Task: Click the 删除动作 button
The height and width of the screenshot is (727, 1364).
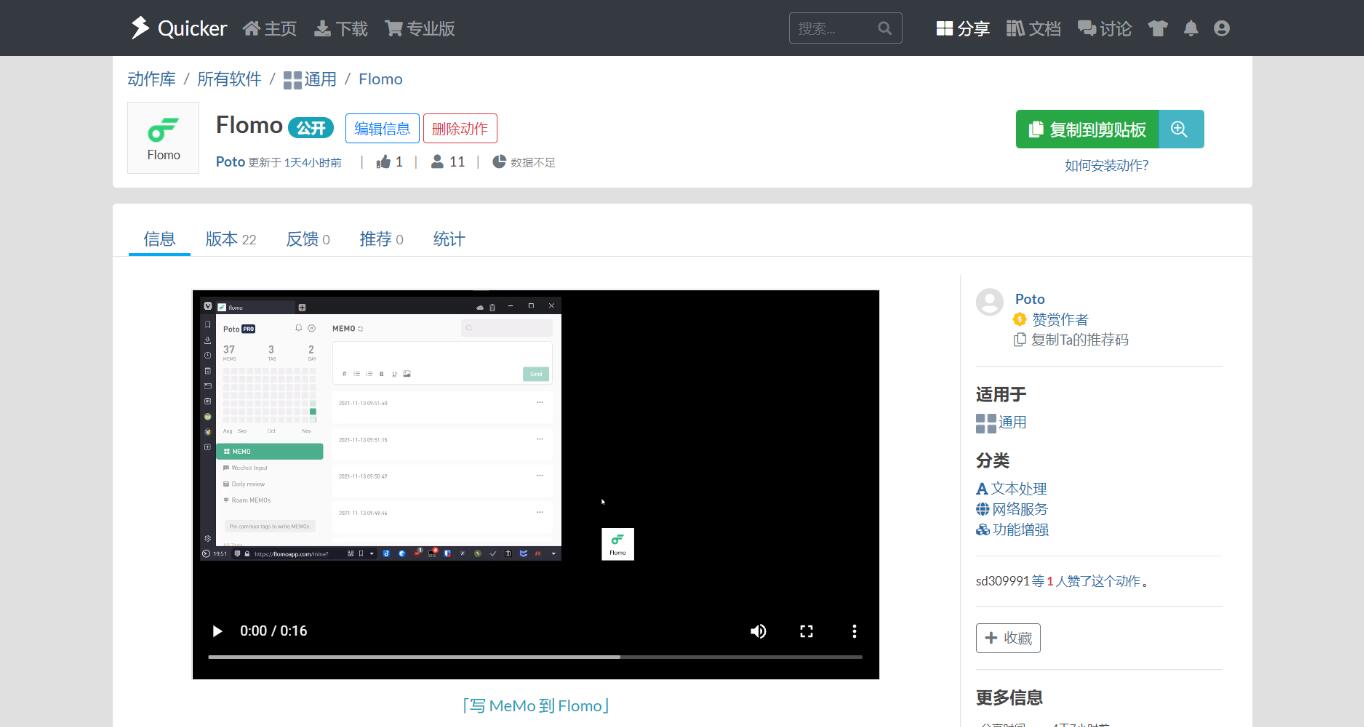Action: (460, 128)
